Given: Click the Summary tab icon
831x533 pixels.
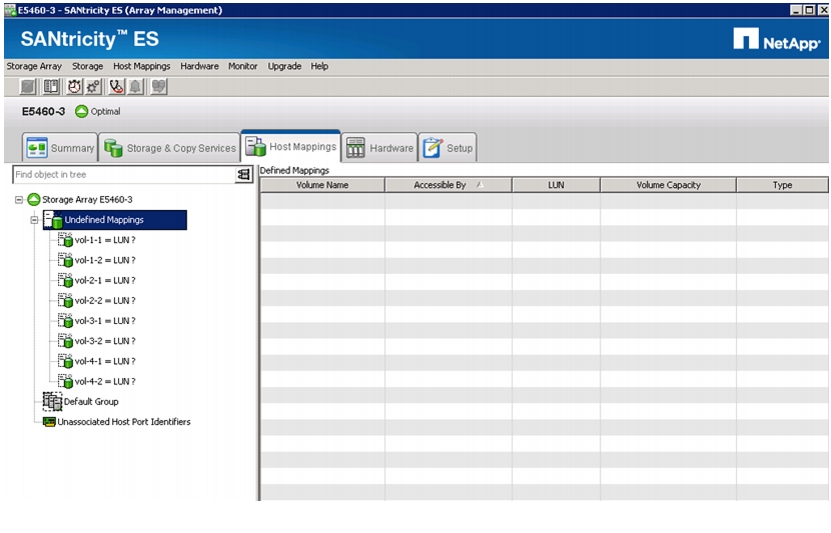Looking at the screenshot, I should pos(37,148).
